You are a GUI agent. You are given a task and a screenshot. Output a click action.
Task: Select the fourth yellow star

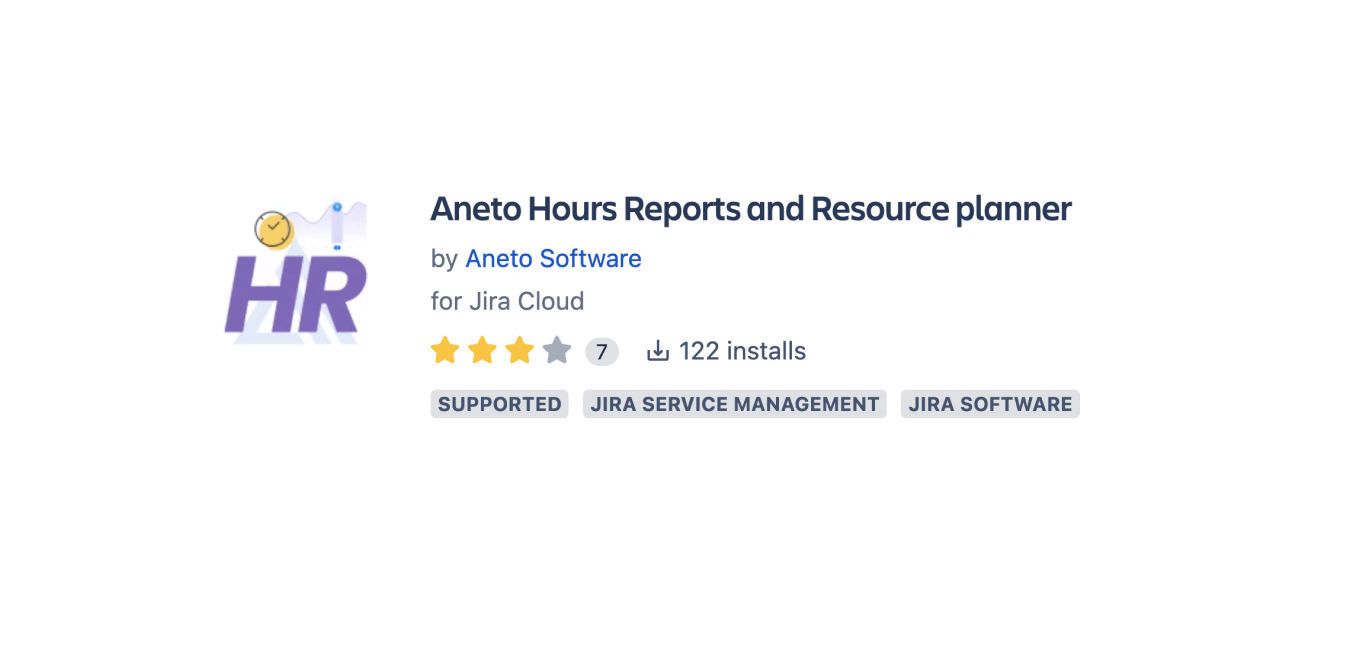click(x=556, y=350)
